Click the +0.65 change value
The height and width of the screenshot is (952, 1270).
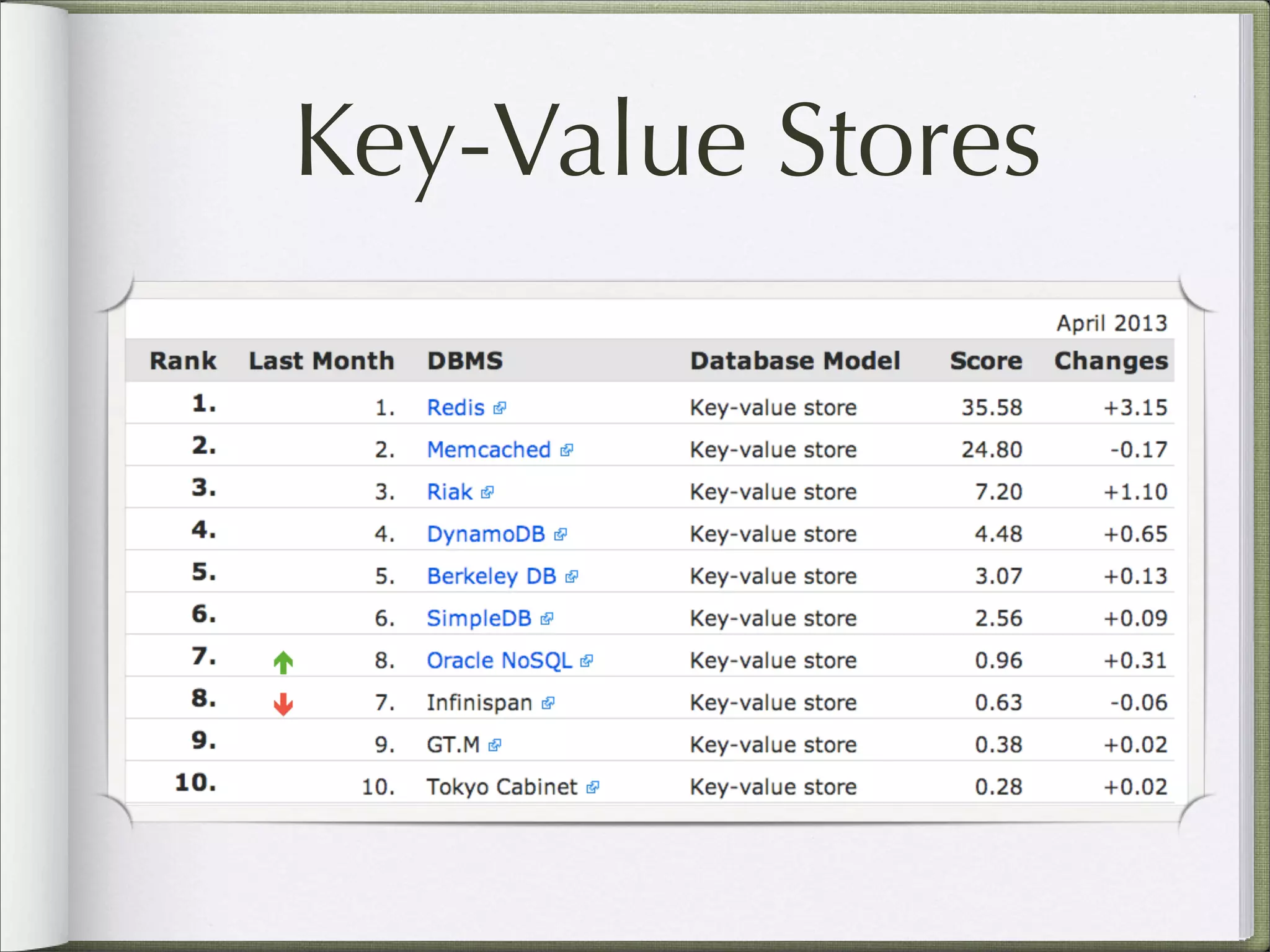(x=1135, y=534)
